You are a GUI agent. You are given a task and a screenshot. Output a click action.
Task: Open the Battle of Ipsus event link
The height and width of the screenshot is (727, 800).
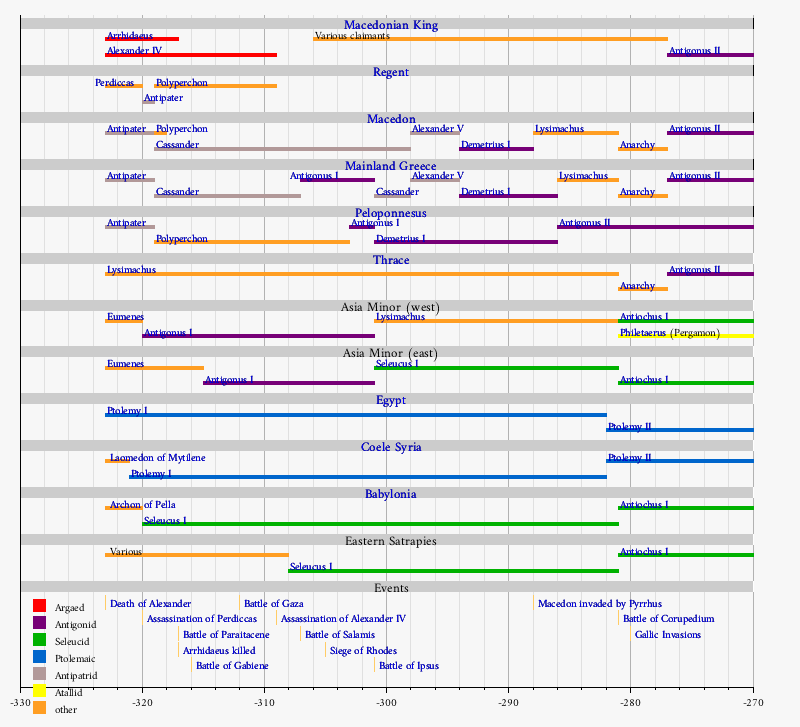pos(409,666)
